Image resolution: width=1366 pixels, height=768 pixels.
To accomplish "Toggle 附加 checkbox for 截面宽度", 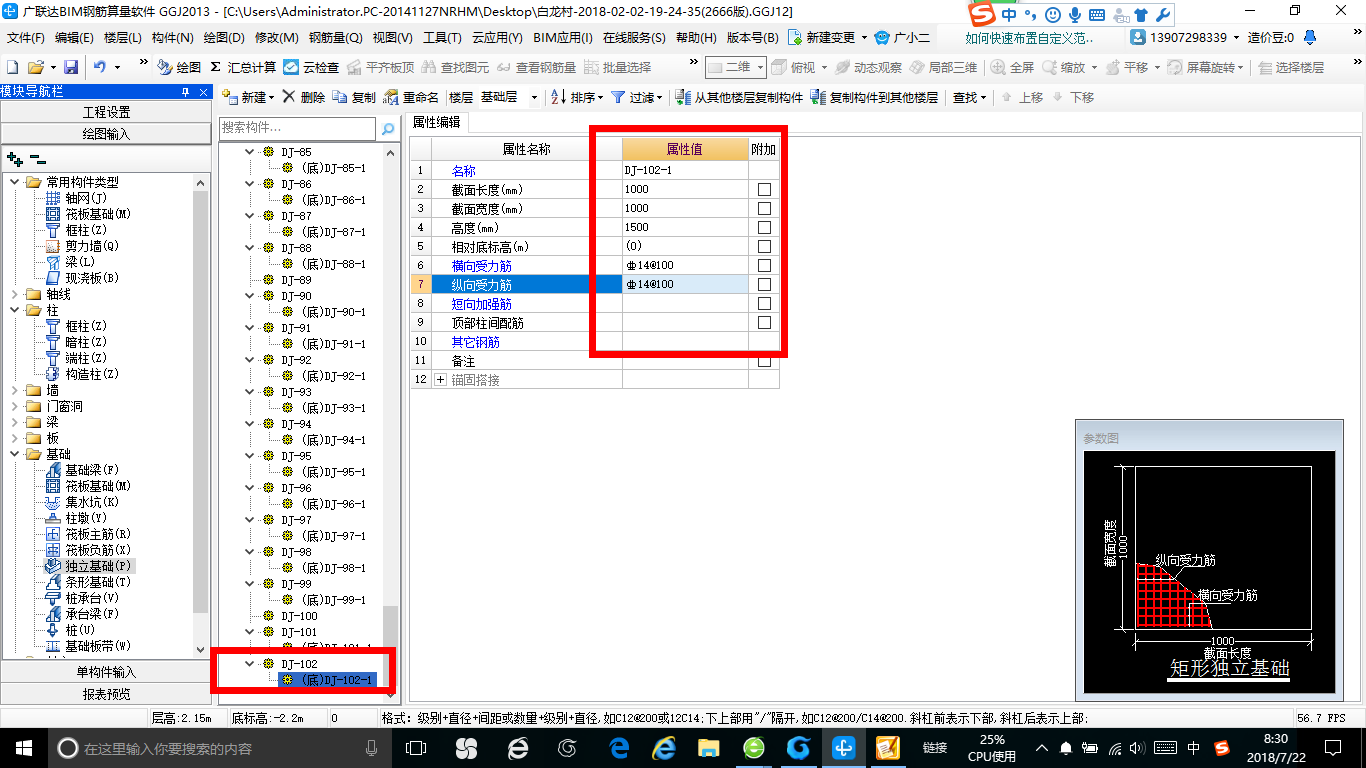I will tap(764, 208).
